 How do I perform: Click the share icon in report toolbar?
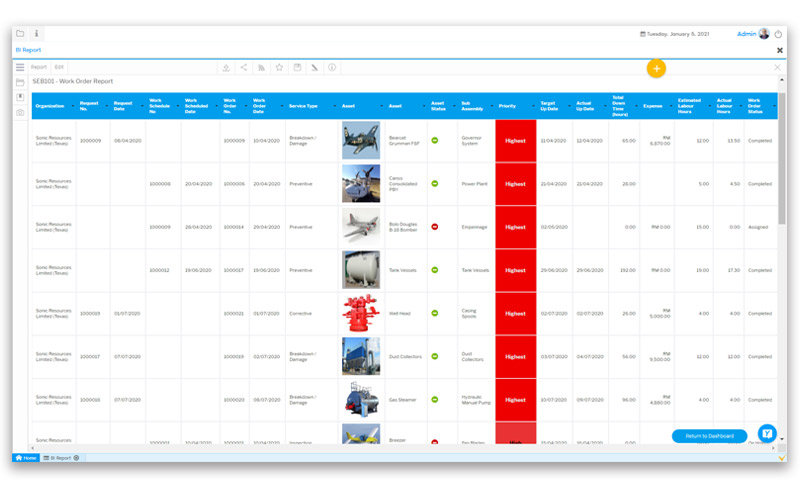pos(244,67)
